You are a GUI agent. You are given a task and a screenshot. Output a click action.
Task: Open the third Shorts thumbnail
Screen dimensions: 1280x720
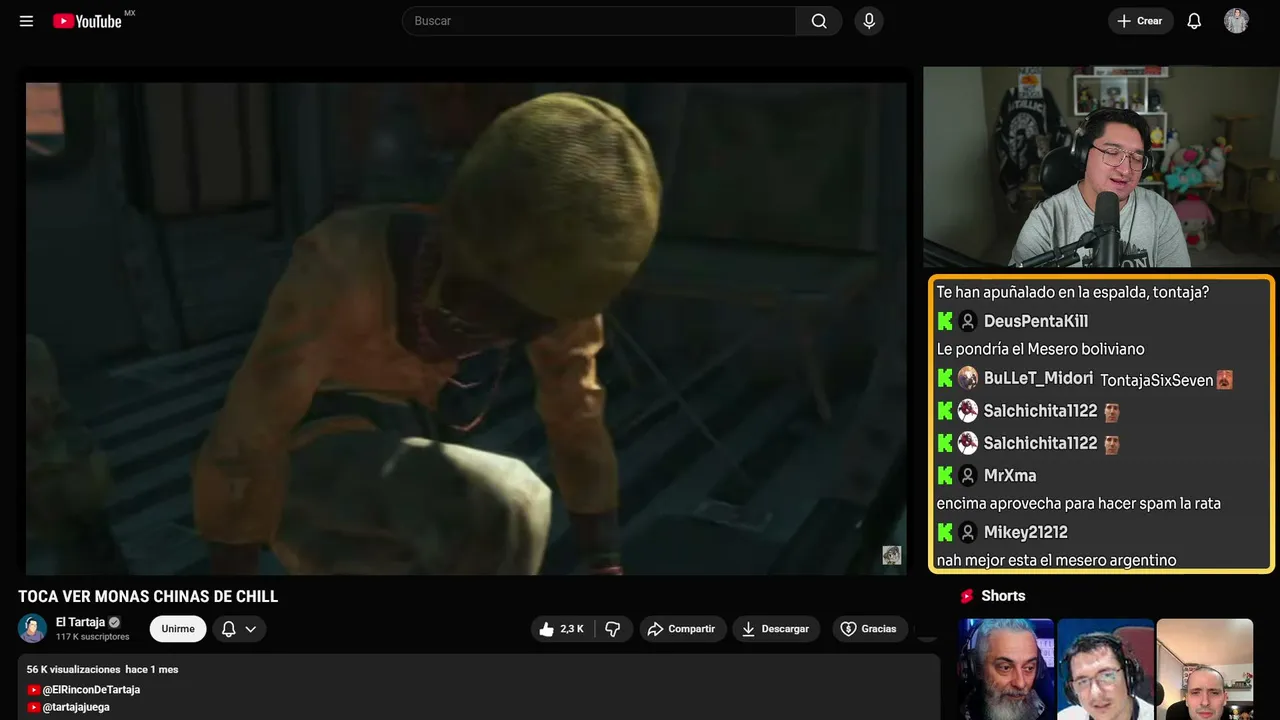pyautogui.click(x=1204, y=669)
